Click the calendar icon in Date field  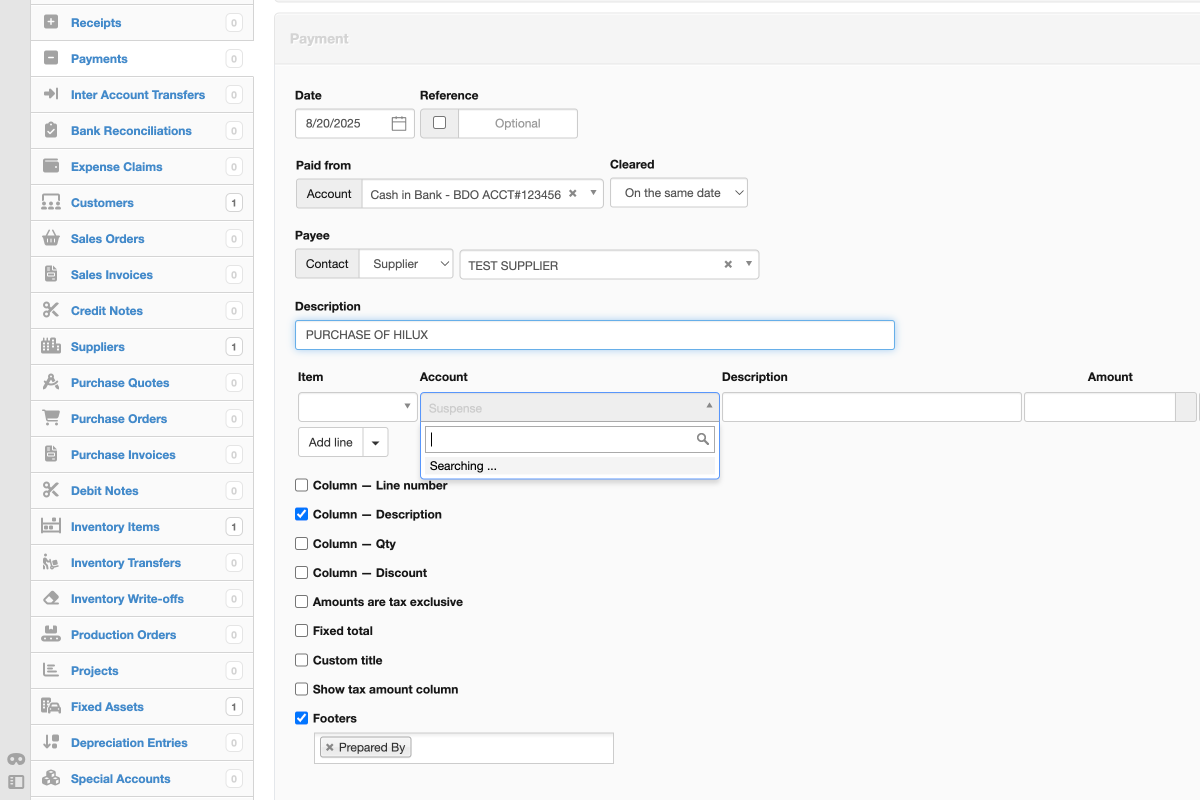click(399, 124)
